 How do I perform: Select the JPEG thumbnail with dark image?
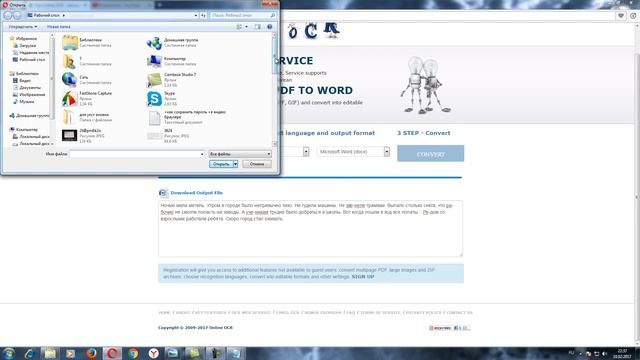82,136
